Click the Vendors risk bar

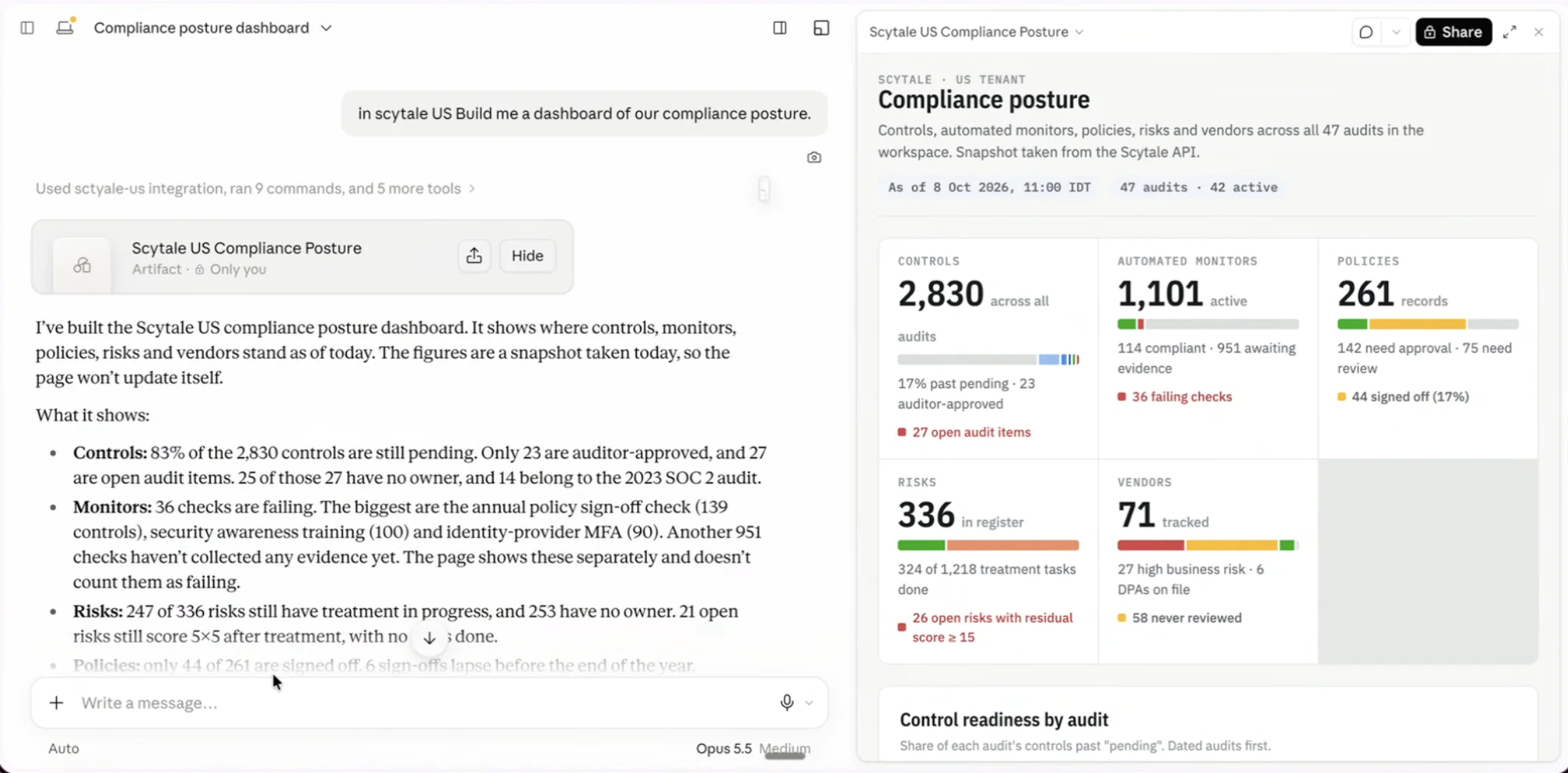(1208, 545)
